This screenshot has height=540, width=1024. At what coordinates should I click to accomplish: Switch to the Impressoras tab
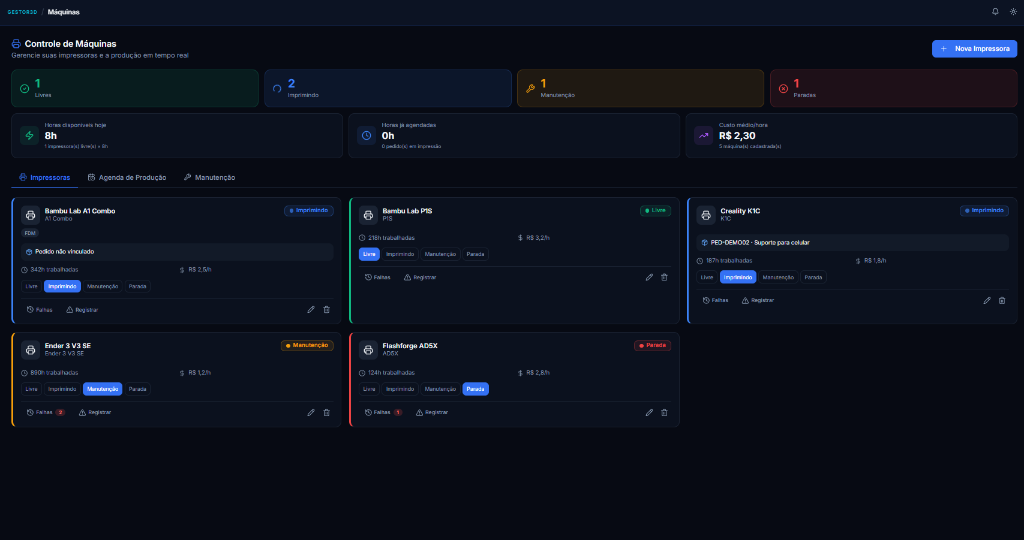44,178
